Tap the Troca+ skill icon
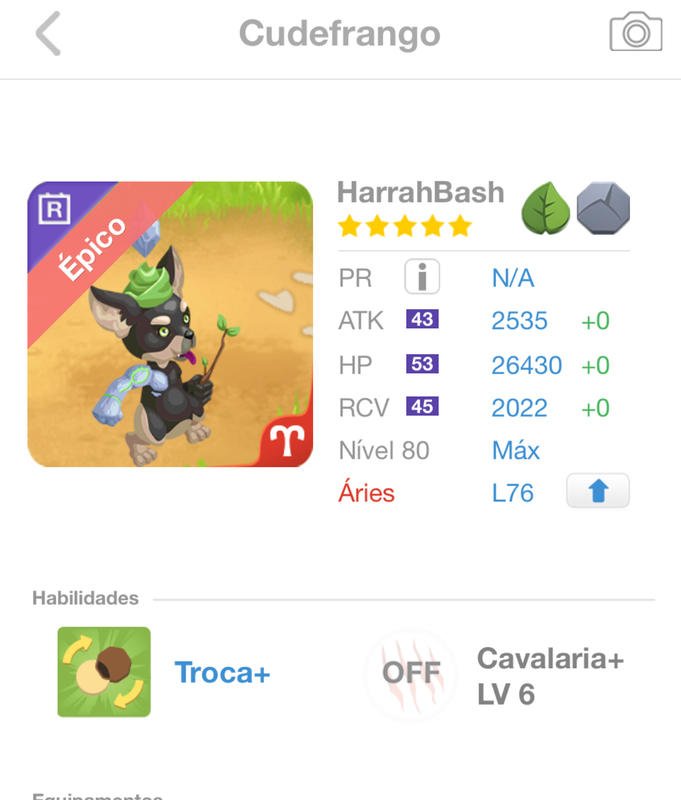Image resolution: width=681 pixels, height=800 pixels. tap(104, 672)
